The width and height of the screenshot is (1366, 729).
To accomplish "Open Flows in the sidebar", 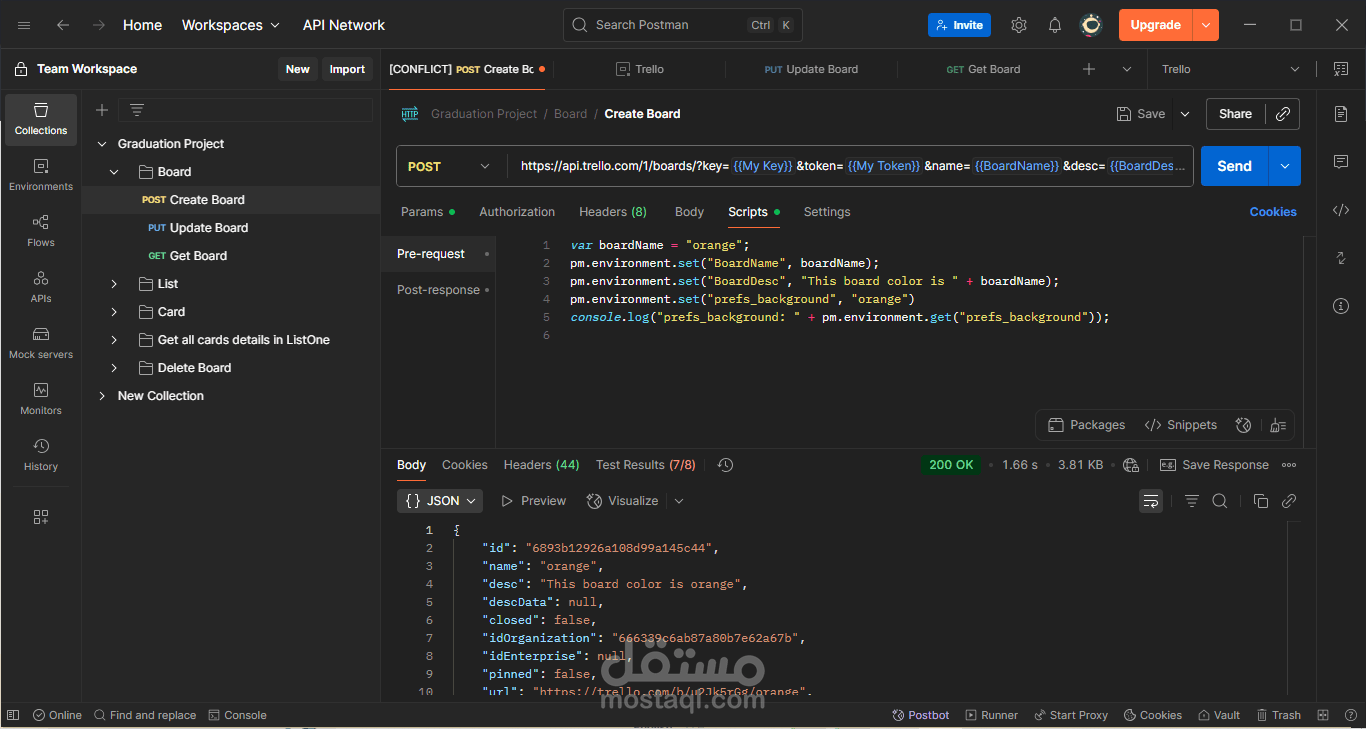I will pyautogui.click(x=41, y=231).
